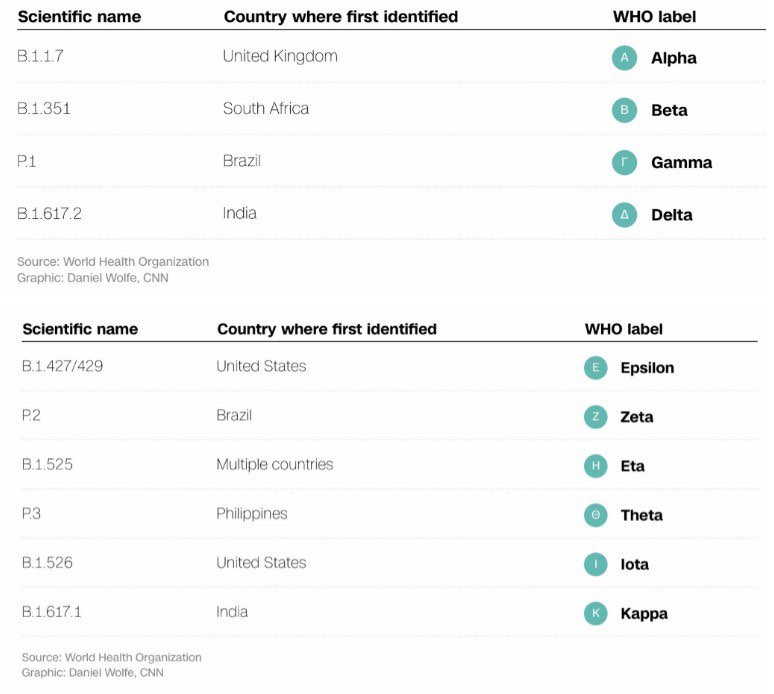
Task: Click the 'Philippines' country cell
Action: (x=251, y=514)
